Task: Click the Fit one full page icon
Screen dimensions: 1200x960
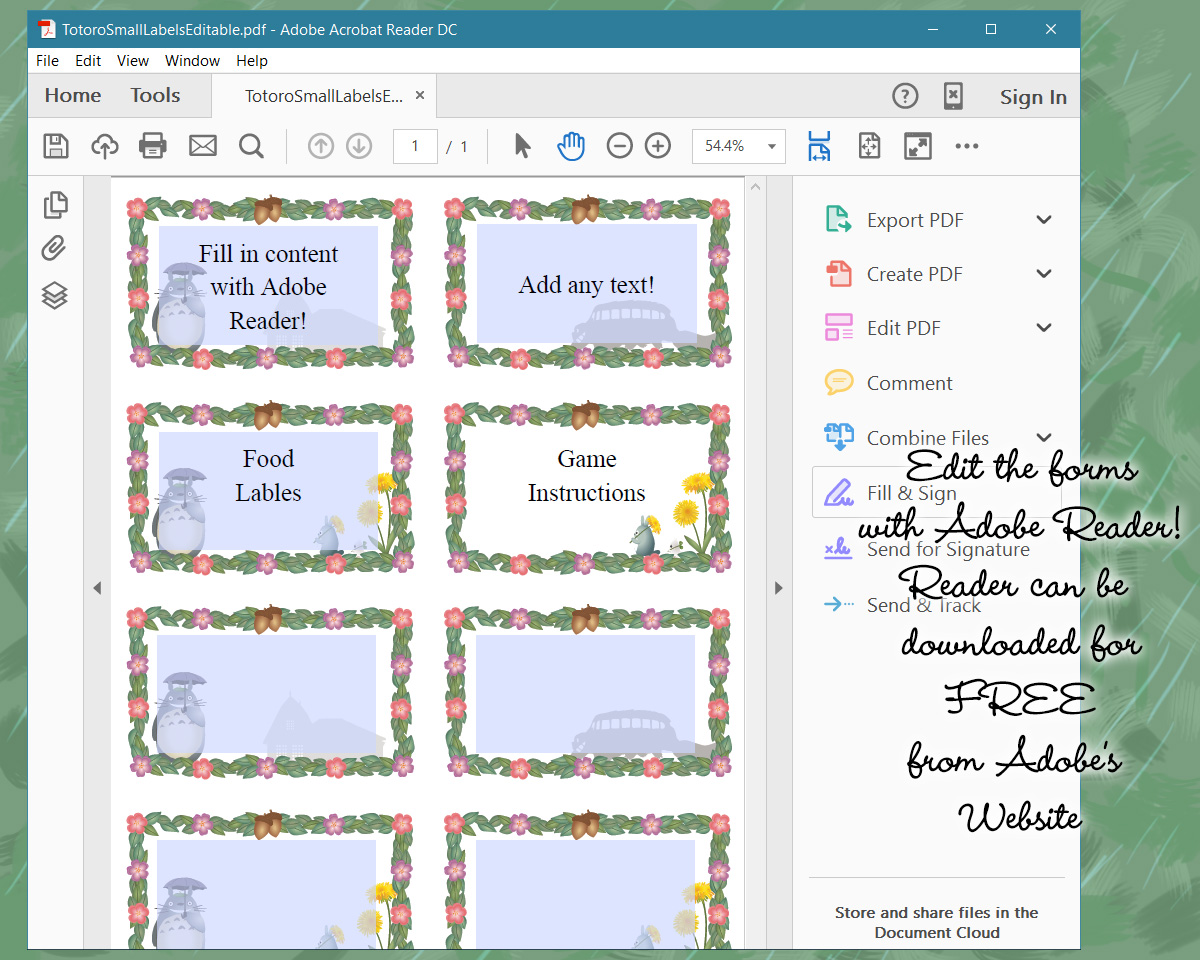Action: pyautogui.click(x=869, y=146)
